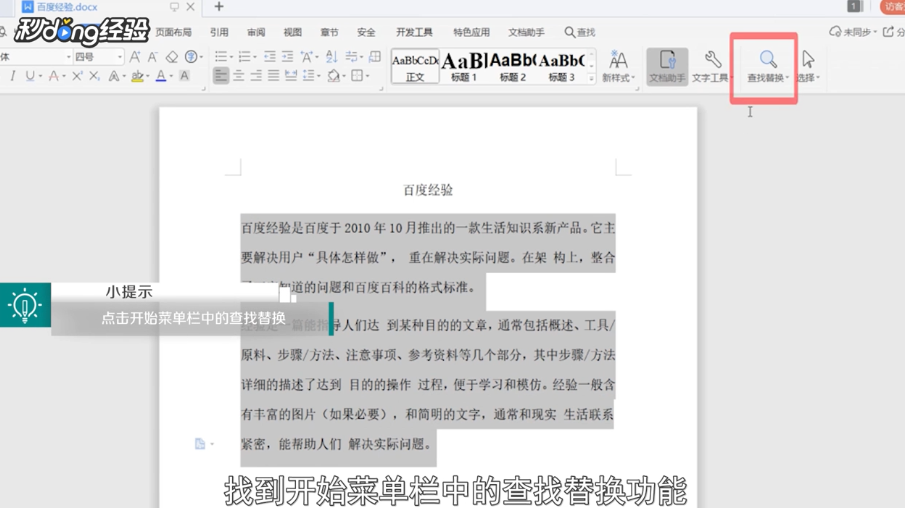Open the font name dropdown arrow
Viewport: 905px width, 508px height.
(68, 57)
